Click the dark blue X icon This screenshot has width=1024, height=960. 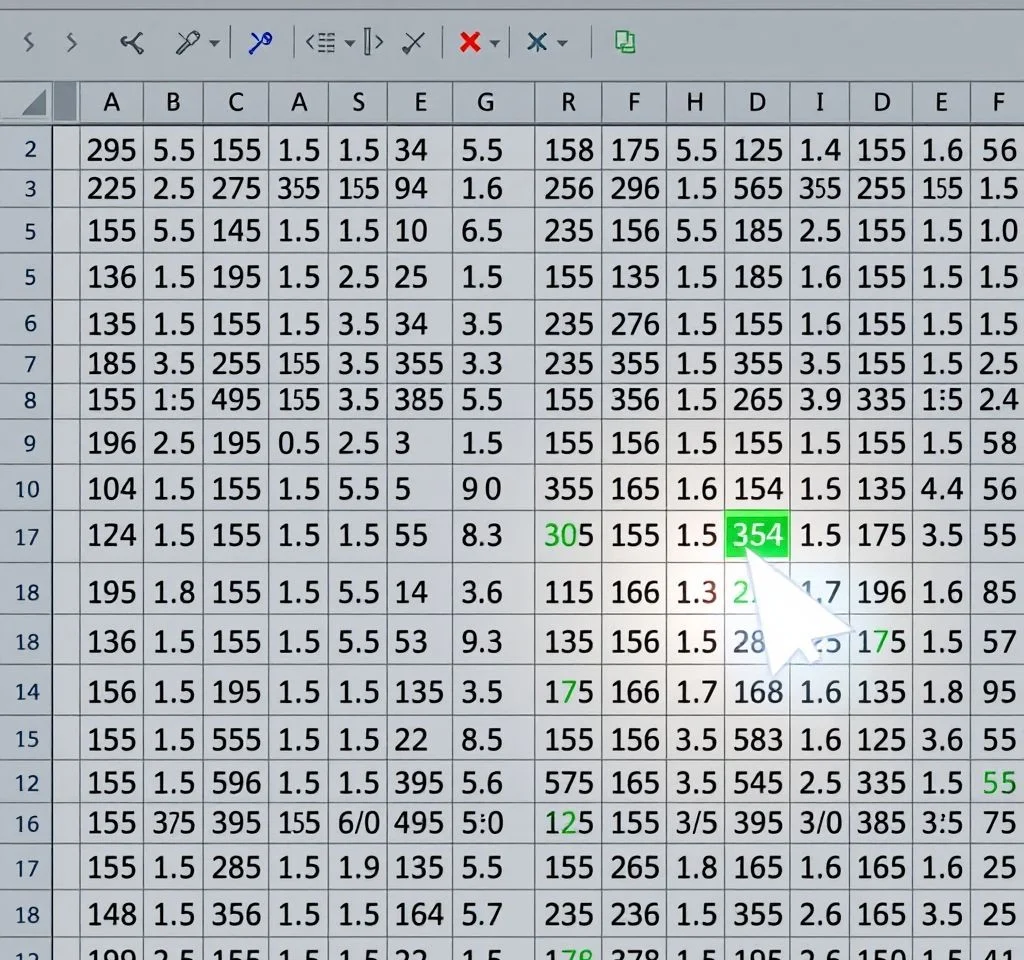(537, 42)
